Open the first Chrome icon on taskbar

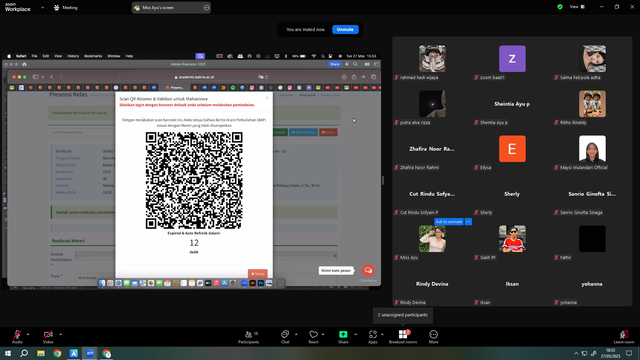57,353
